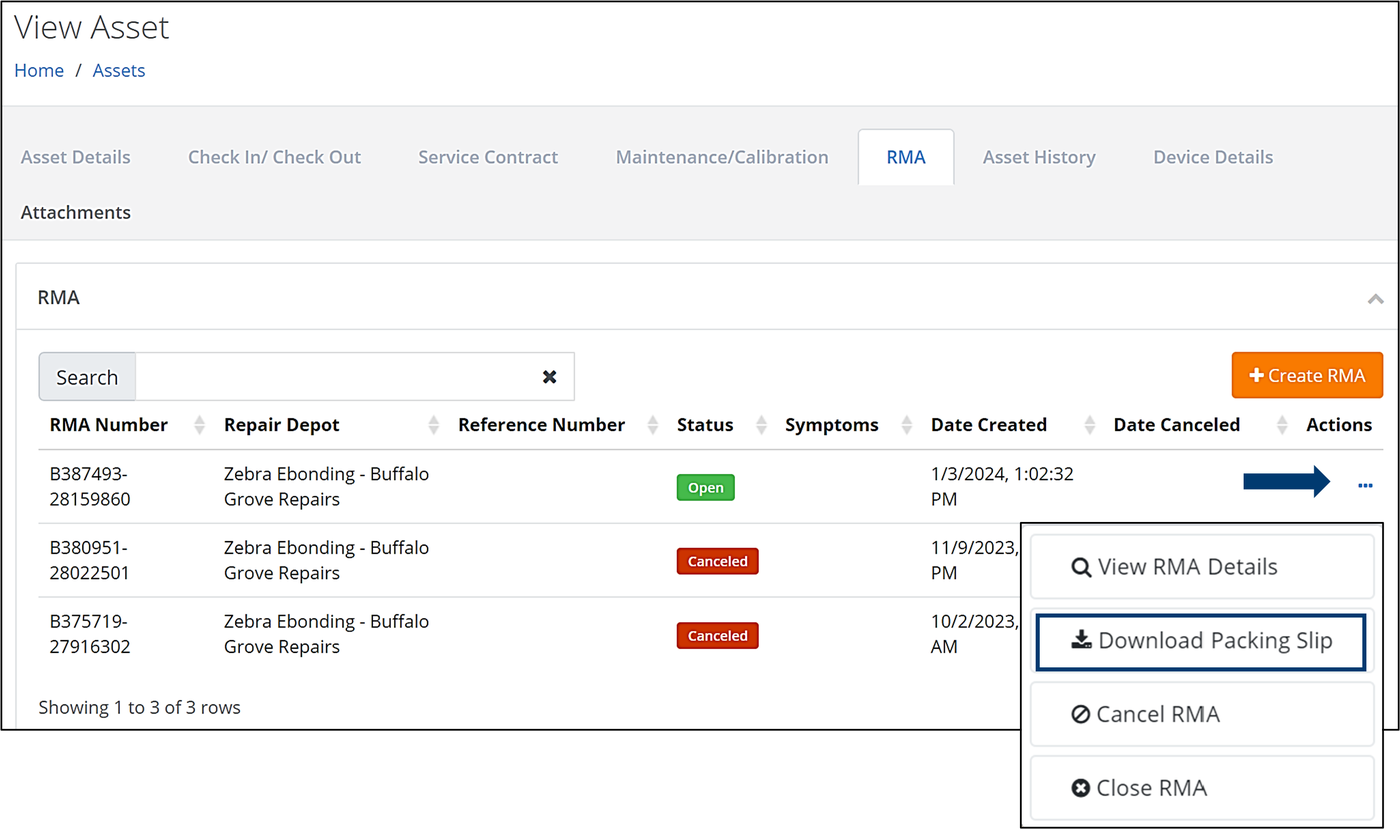1400x829 pixels.
Task: Sort by Reference Number column arrows
Action: [x=653, y=425]
